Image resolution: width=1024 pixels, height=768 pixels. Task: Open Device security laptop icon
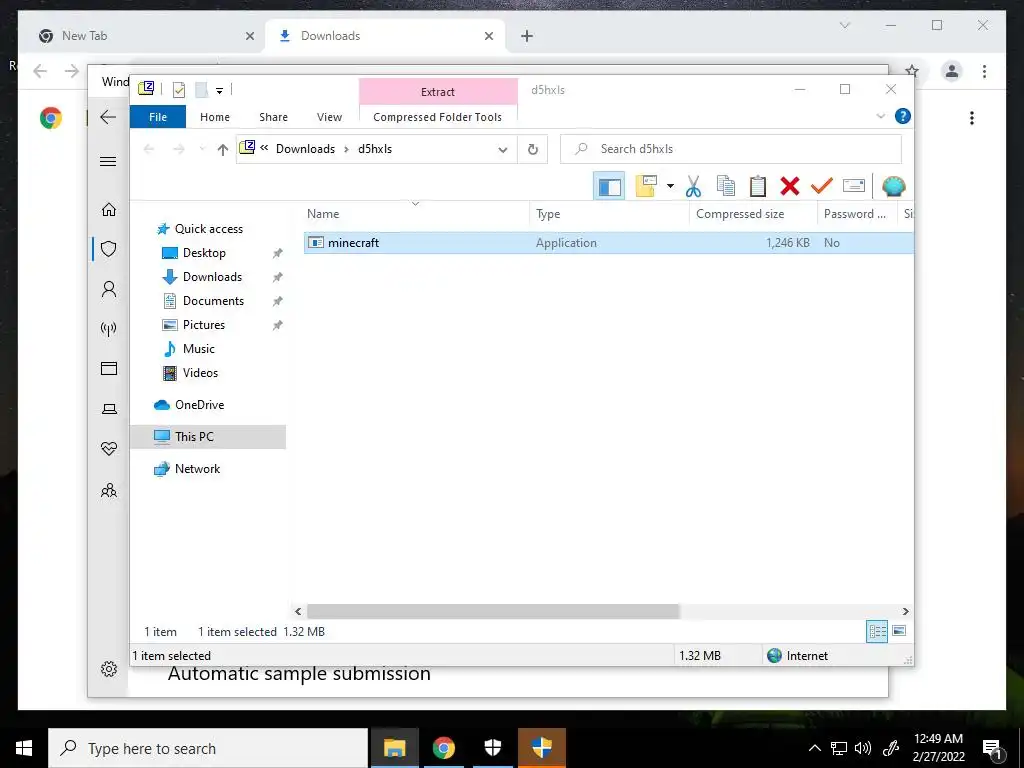108,409
